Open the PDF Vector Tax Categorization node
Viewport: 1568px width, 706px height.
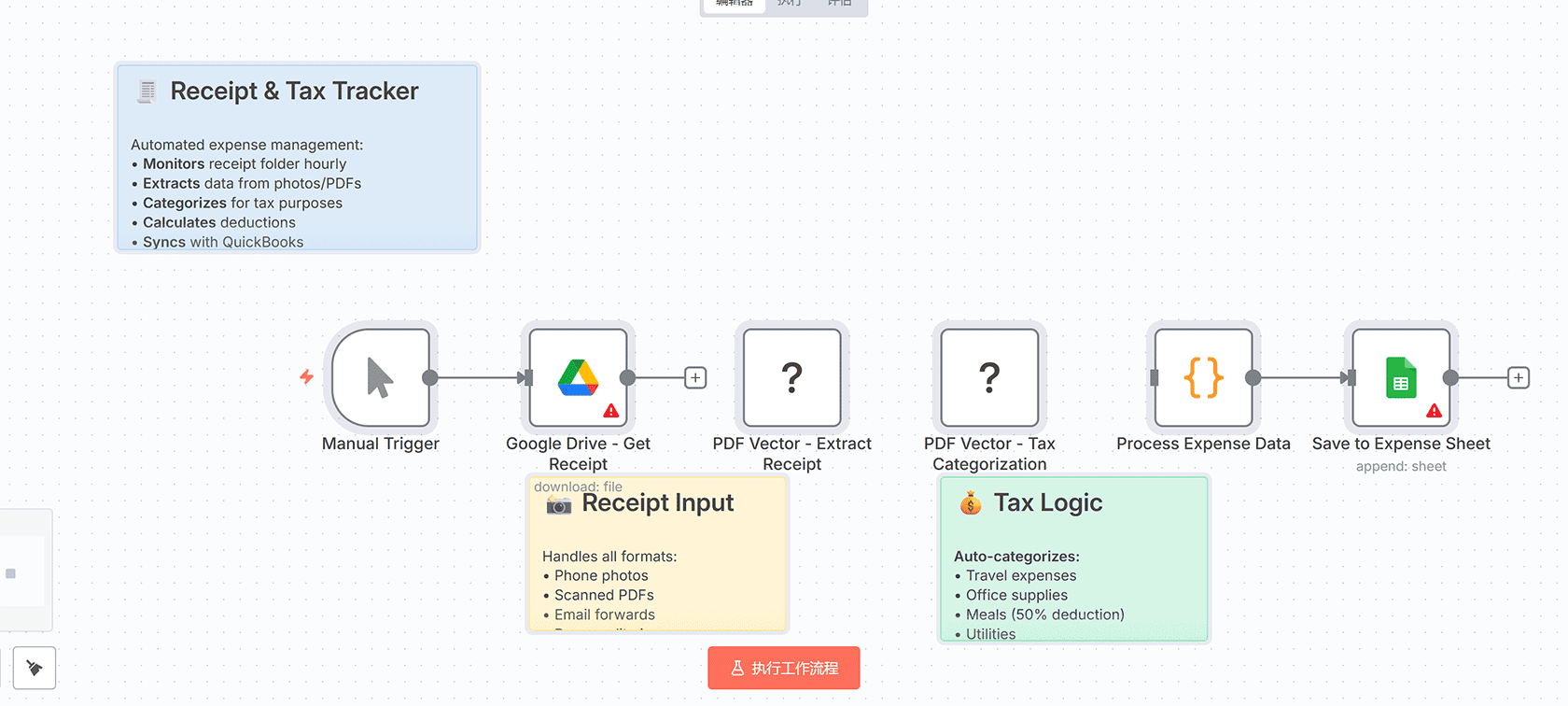pos(989,378)
